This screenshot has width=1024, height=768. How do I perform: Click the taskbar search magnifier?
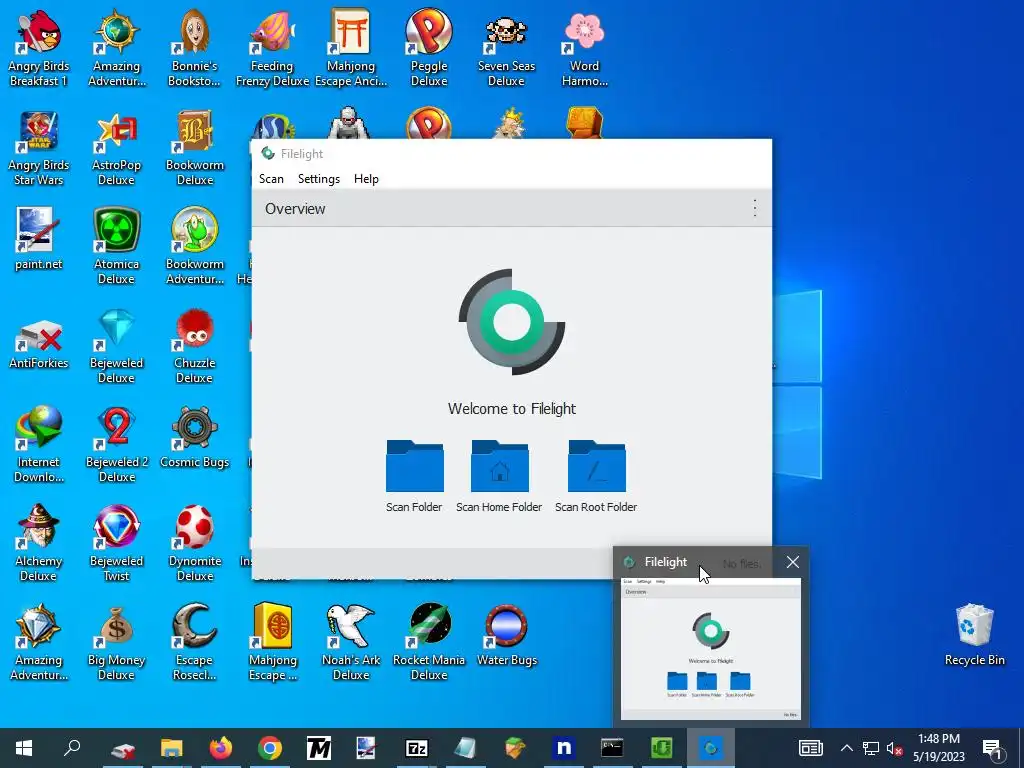71,748
